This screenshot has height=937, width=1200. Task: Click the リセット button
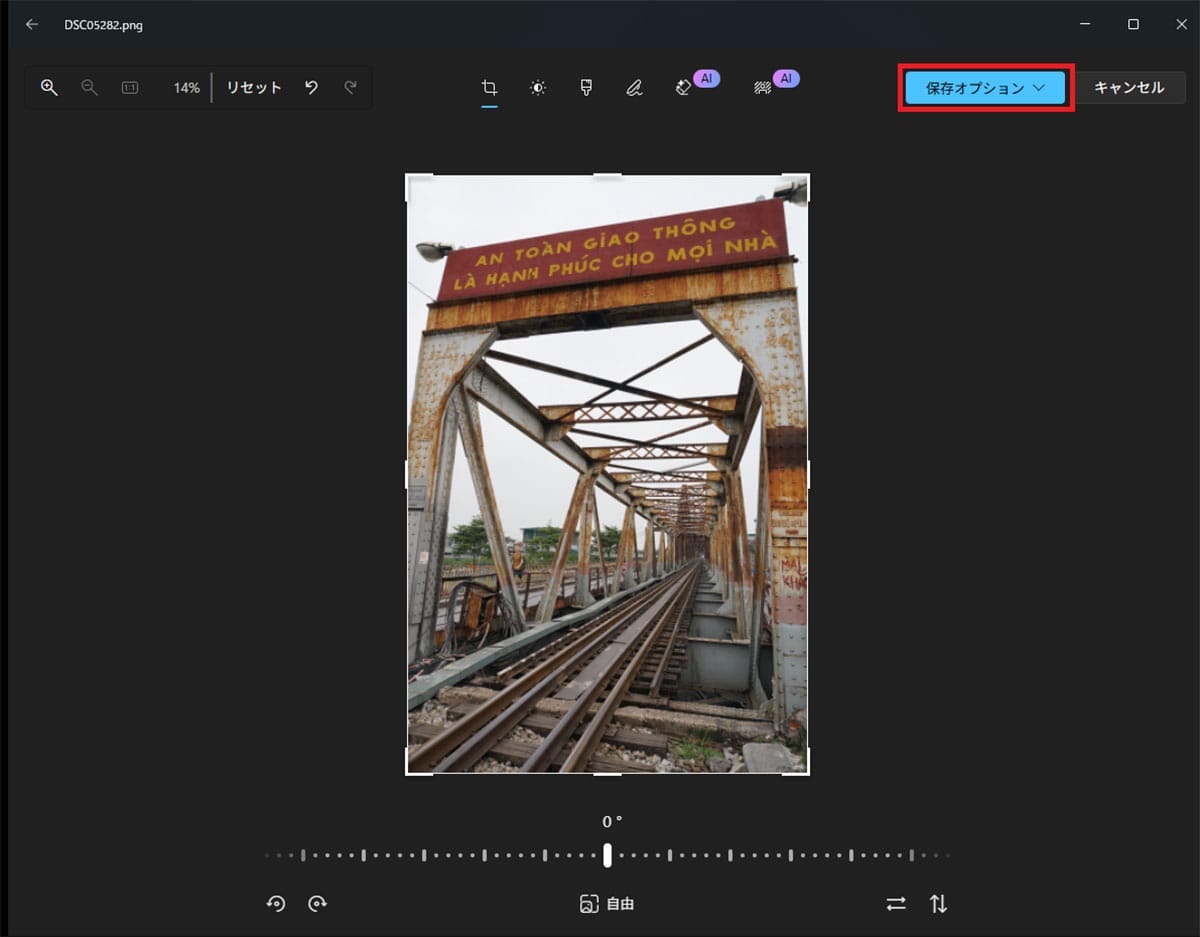pos(253,87)
